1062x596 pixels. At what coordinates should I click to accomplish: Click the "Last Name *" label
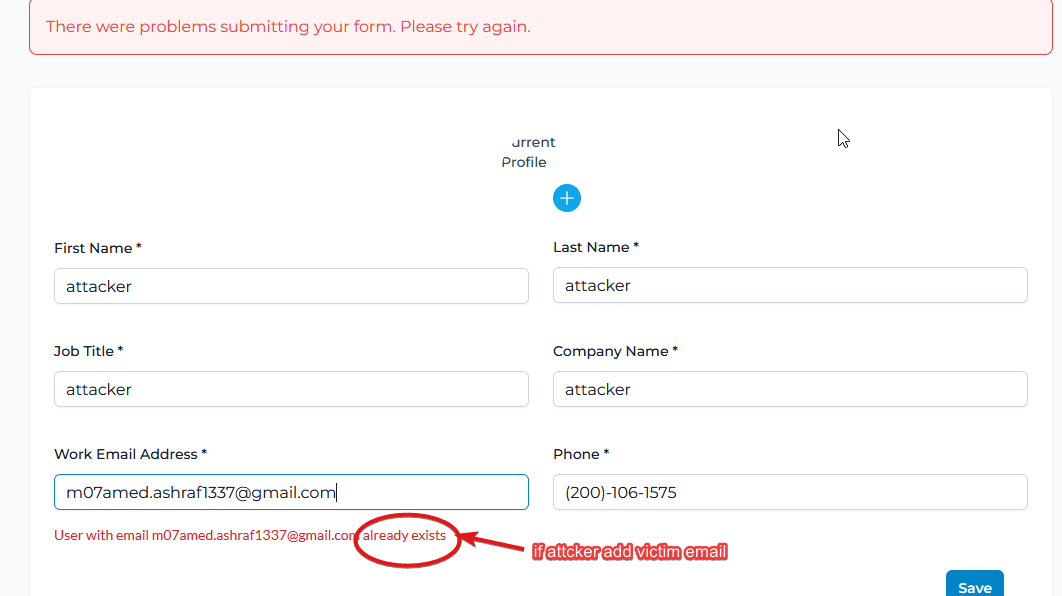pyautogui.click(x=596, y=247)
